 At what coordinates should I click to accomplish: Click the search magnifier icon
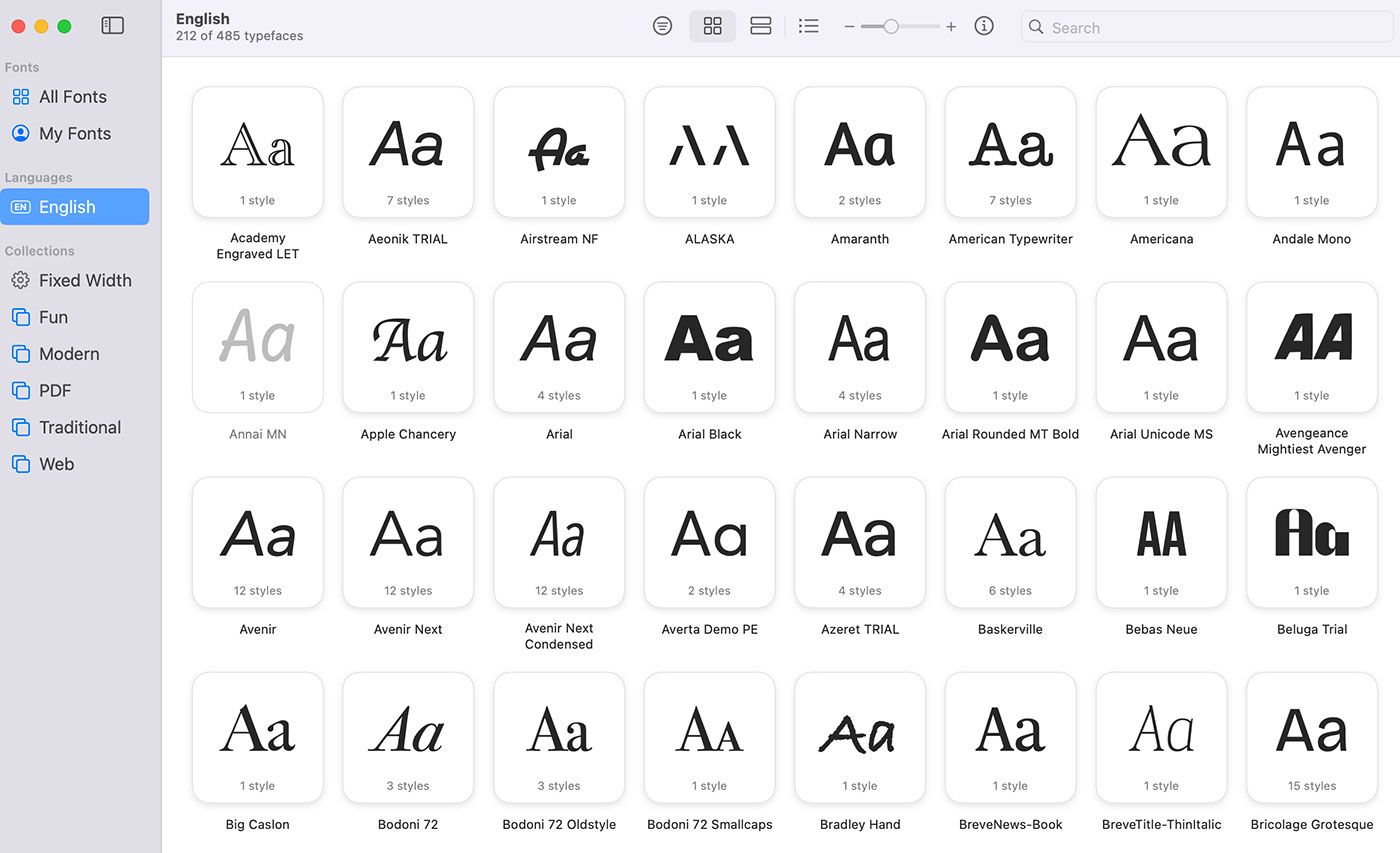tap(1036, 27)
